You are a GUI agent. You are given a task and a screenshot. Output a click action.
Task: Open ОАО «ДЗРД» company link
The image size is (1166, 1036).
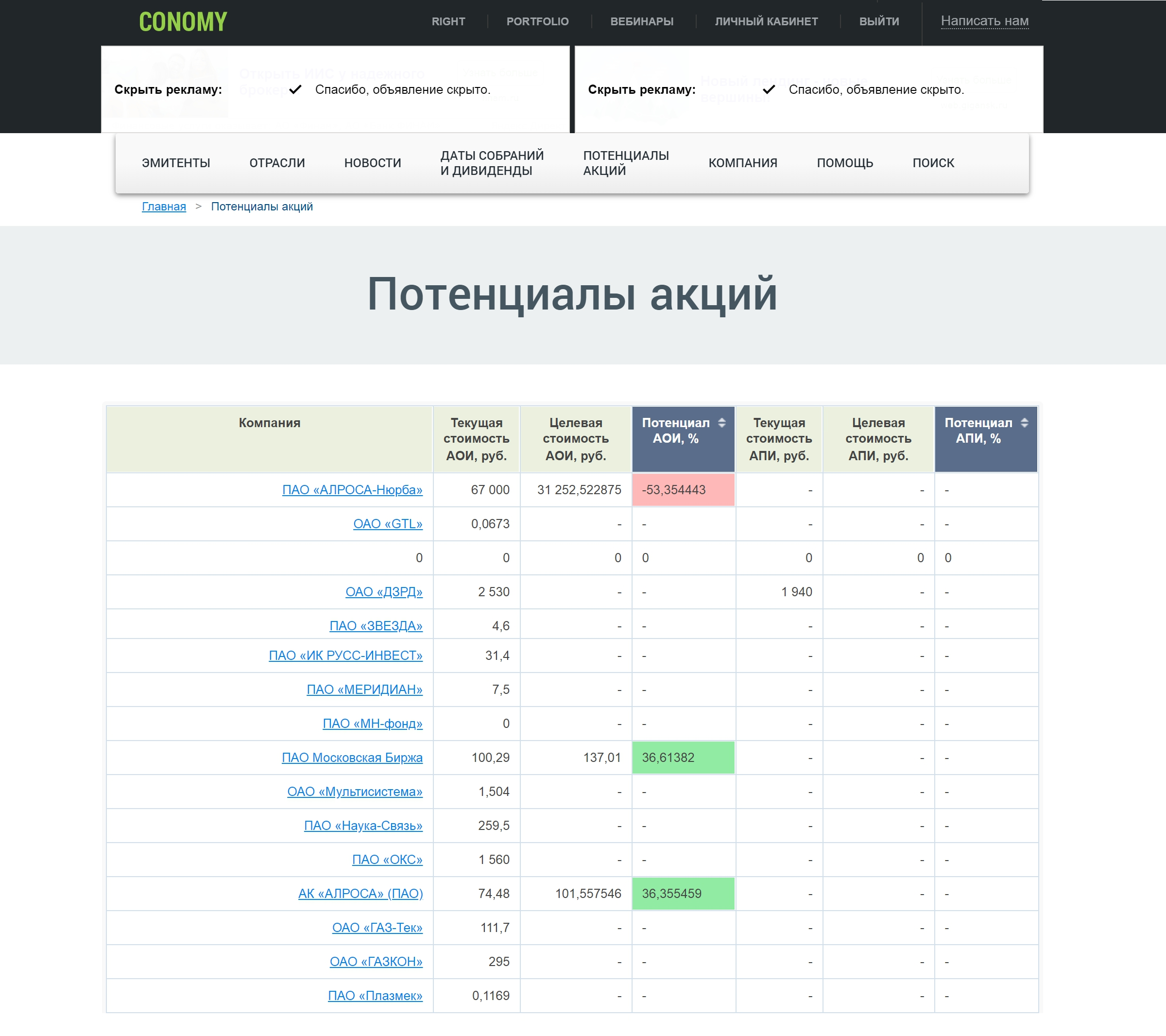(x=384, y=592)
